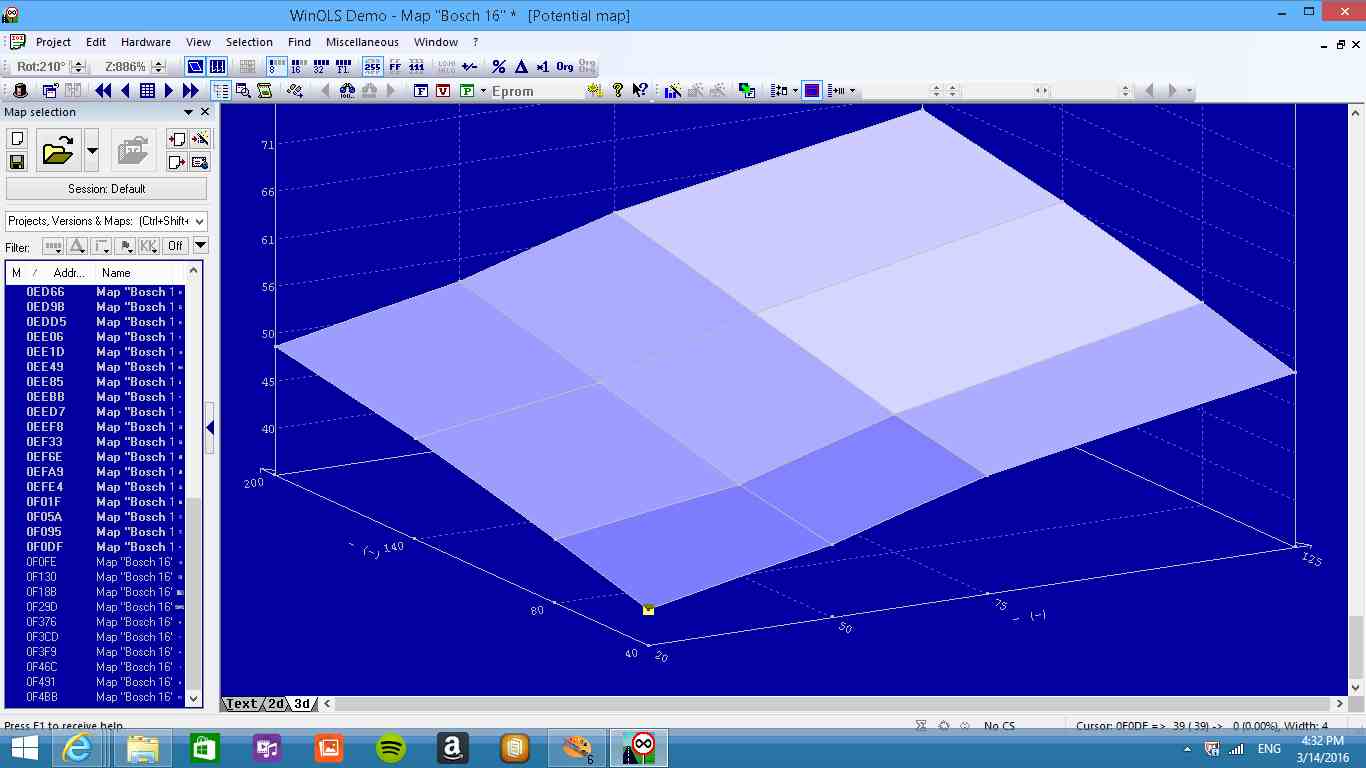Click the question mark help icon

(618, 91)
